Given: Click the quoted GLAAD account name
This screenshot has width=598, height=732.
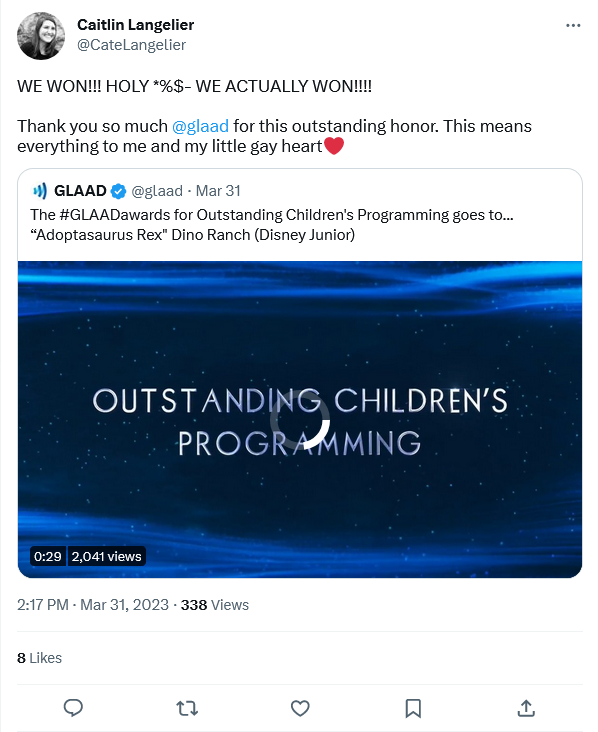Looking at the screenshot, I should click(80, 191).
